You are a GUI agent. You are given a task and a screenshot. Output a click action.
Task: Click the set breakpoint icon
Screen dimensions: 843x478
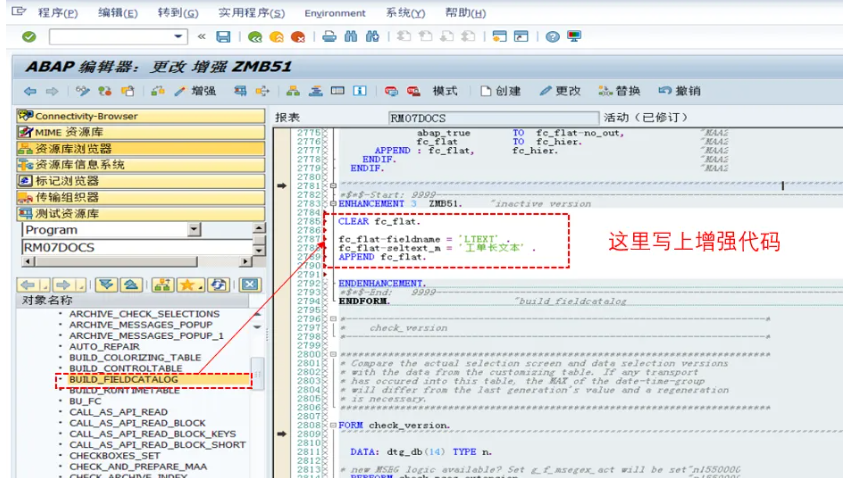tap(391, 91)
